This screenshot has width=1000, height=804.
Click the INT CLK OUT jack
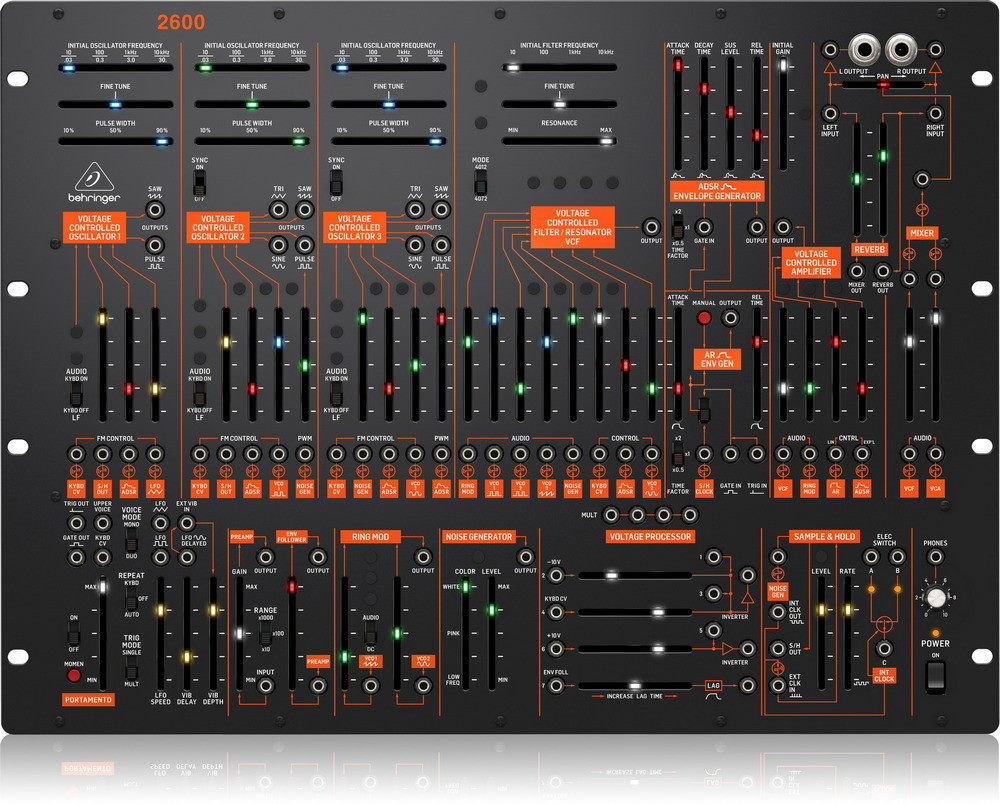(x=778, y=612)
